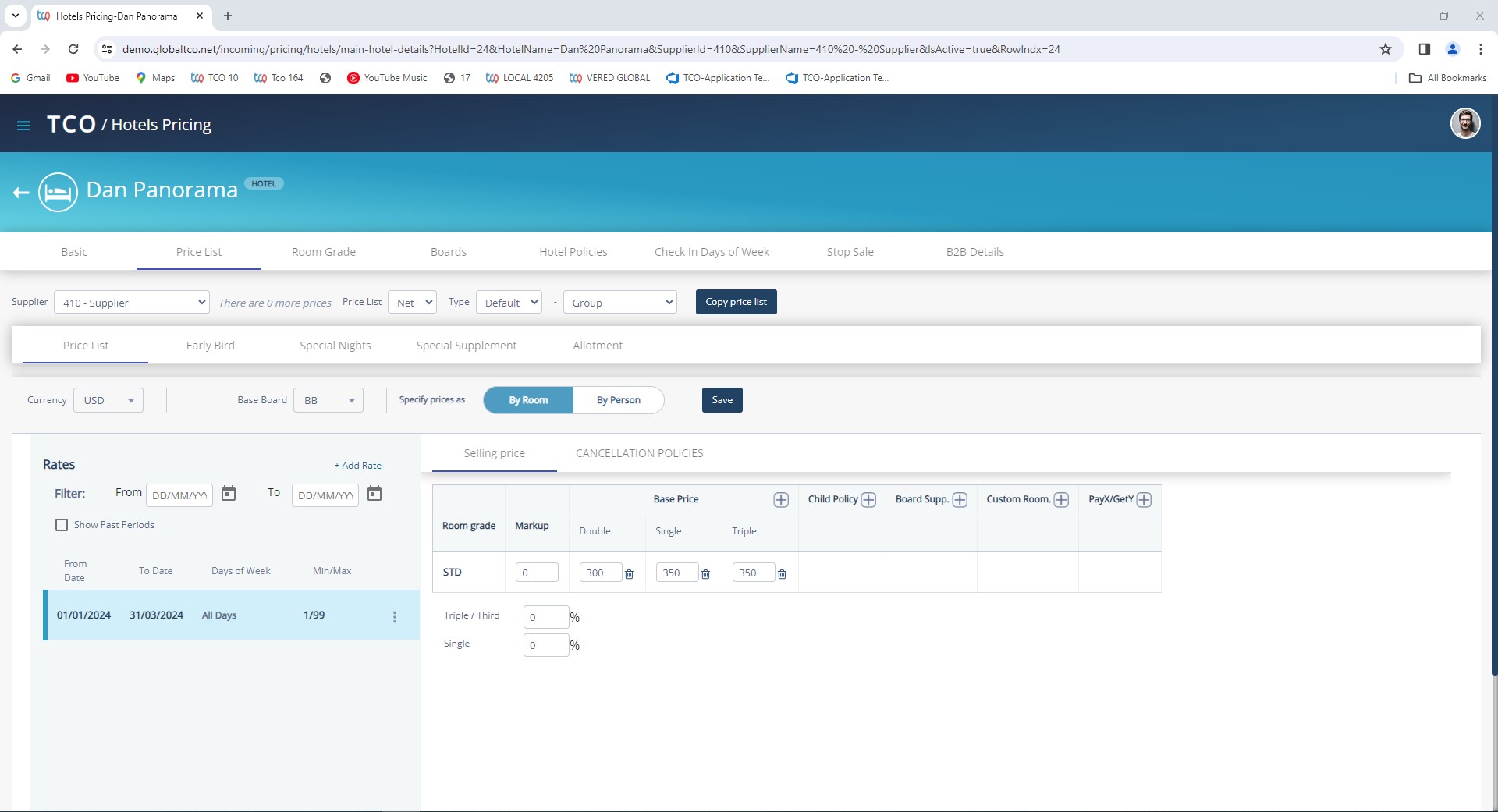Open the VERED GLOBAL bookmark

[x=610, y=78]
